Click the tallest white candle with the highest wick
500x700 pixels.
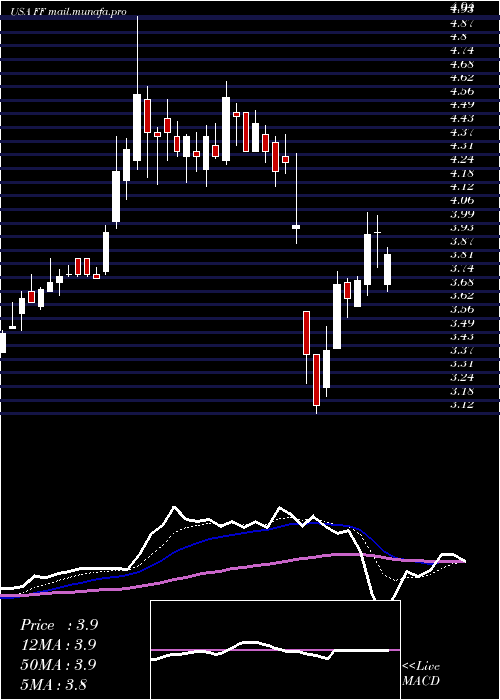tap(137, 127)
